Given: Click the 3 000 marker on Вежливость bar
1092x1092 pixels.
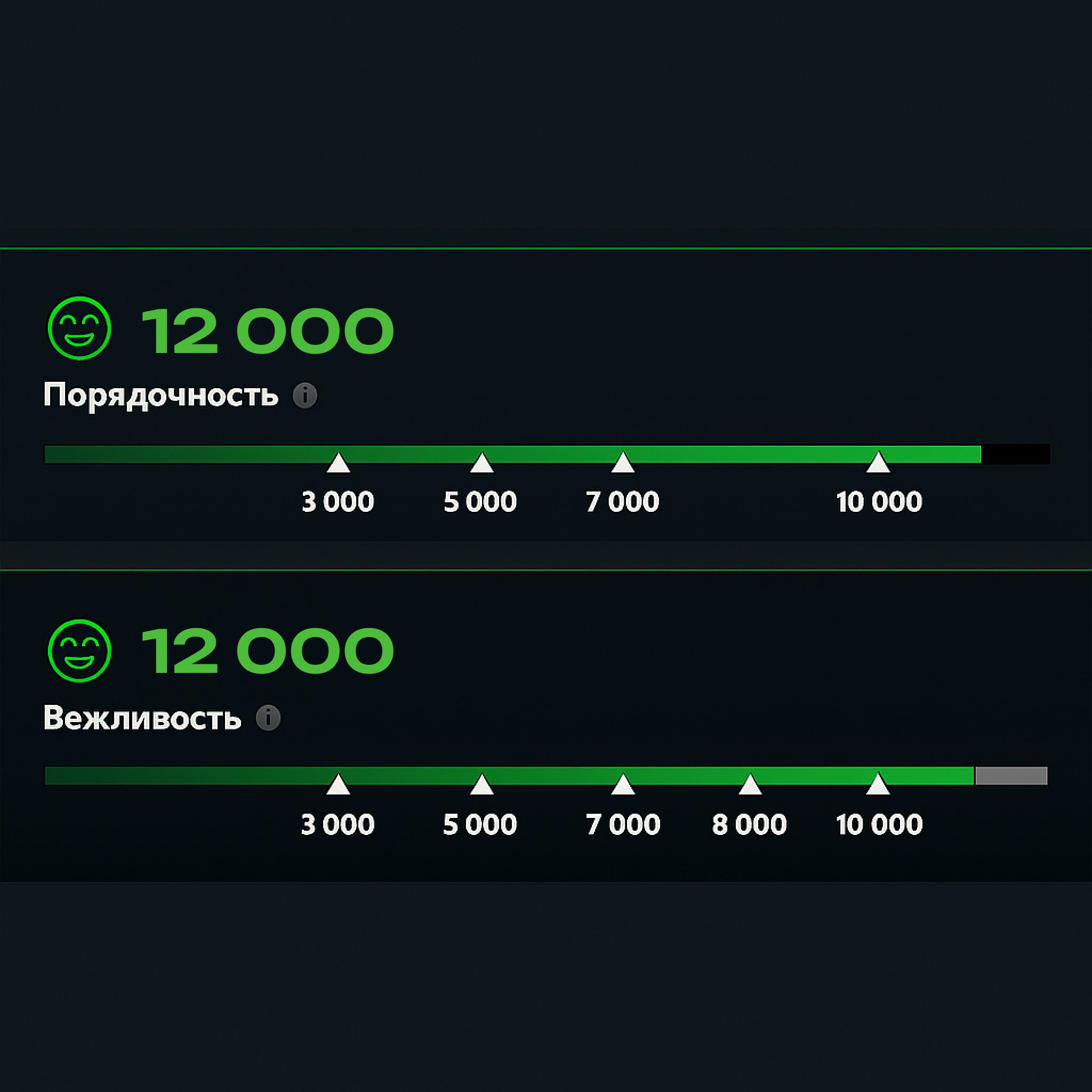Looking at the screenshot, I should pyautogui.click(x=338, y=784).
